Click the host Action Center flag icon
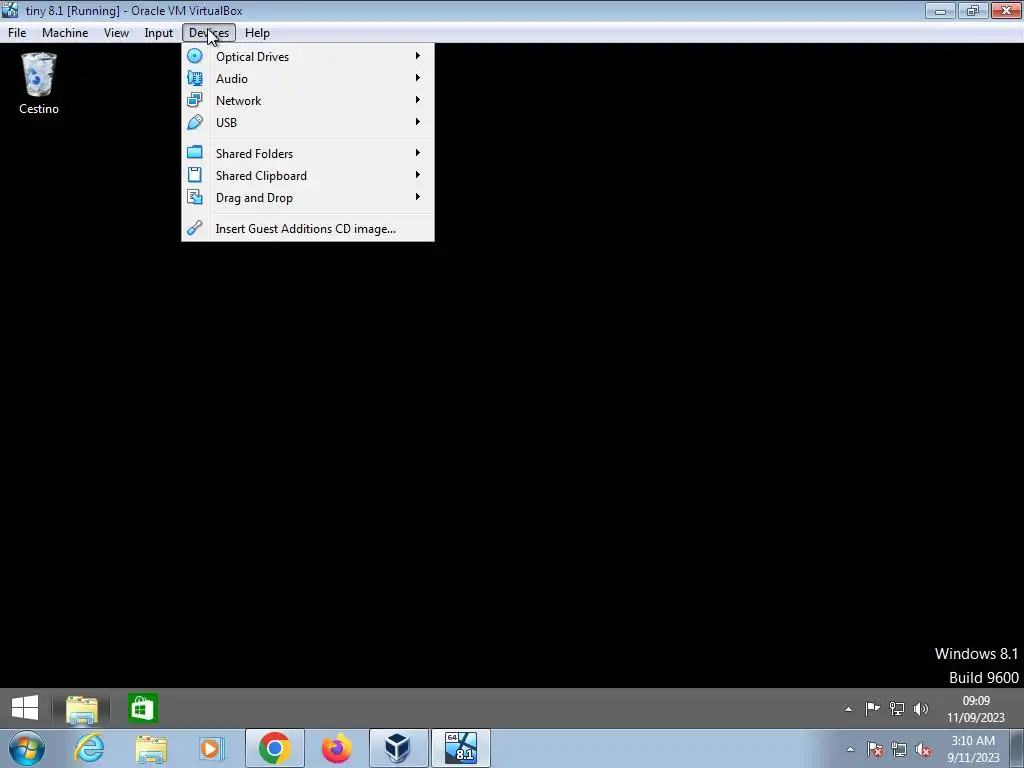The width and height of the screenshot is (1024, 768). (x=875, y=749)
